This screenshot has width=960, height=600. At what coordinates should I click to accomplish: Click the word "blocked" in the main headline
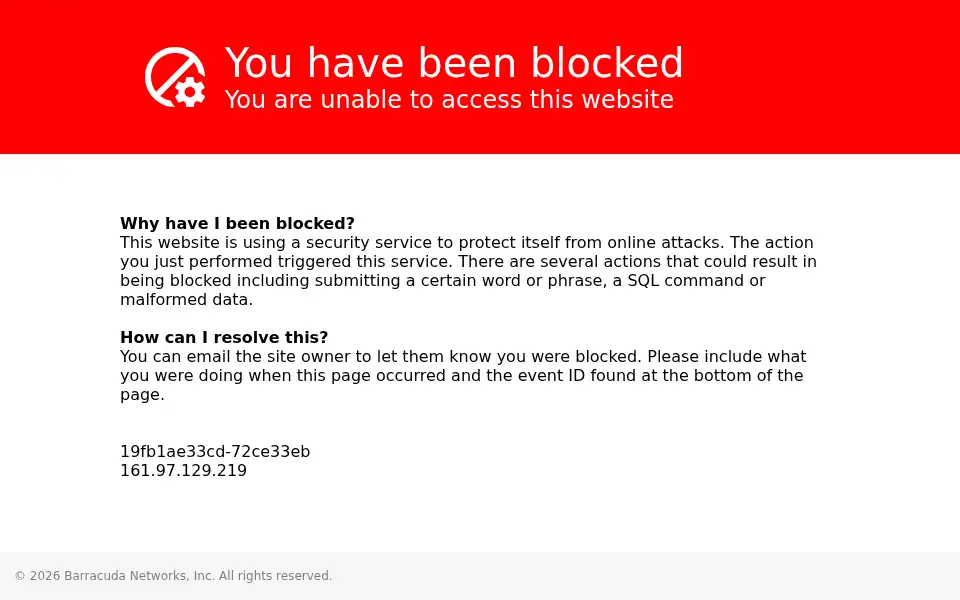coord(606,63)
